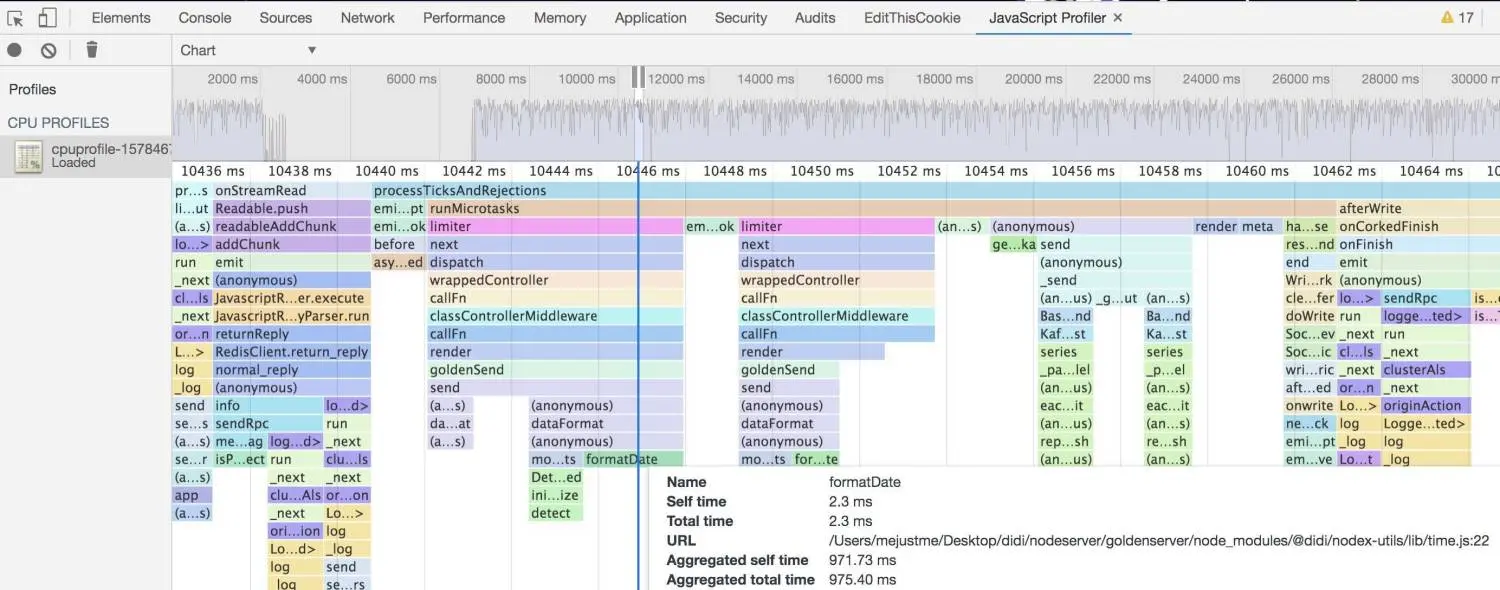
Task: Click the clusterAls flame block
Action: point(1426,370)
